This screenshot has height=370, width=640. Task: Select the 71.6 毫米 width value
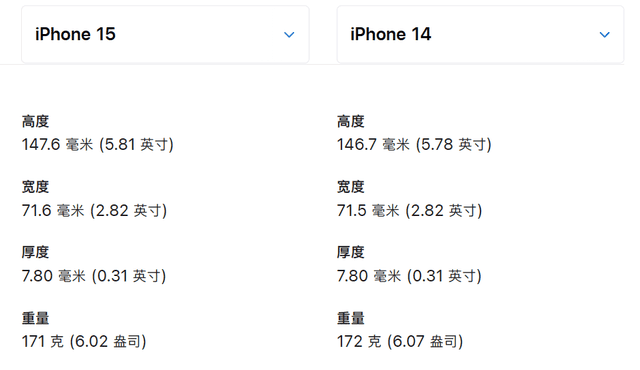94,210
